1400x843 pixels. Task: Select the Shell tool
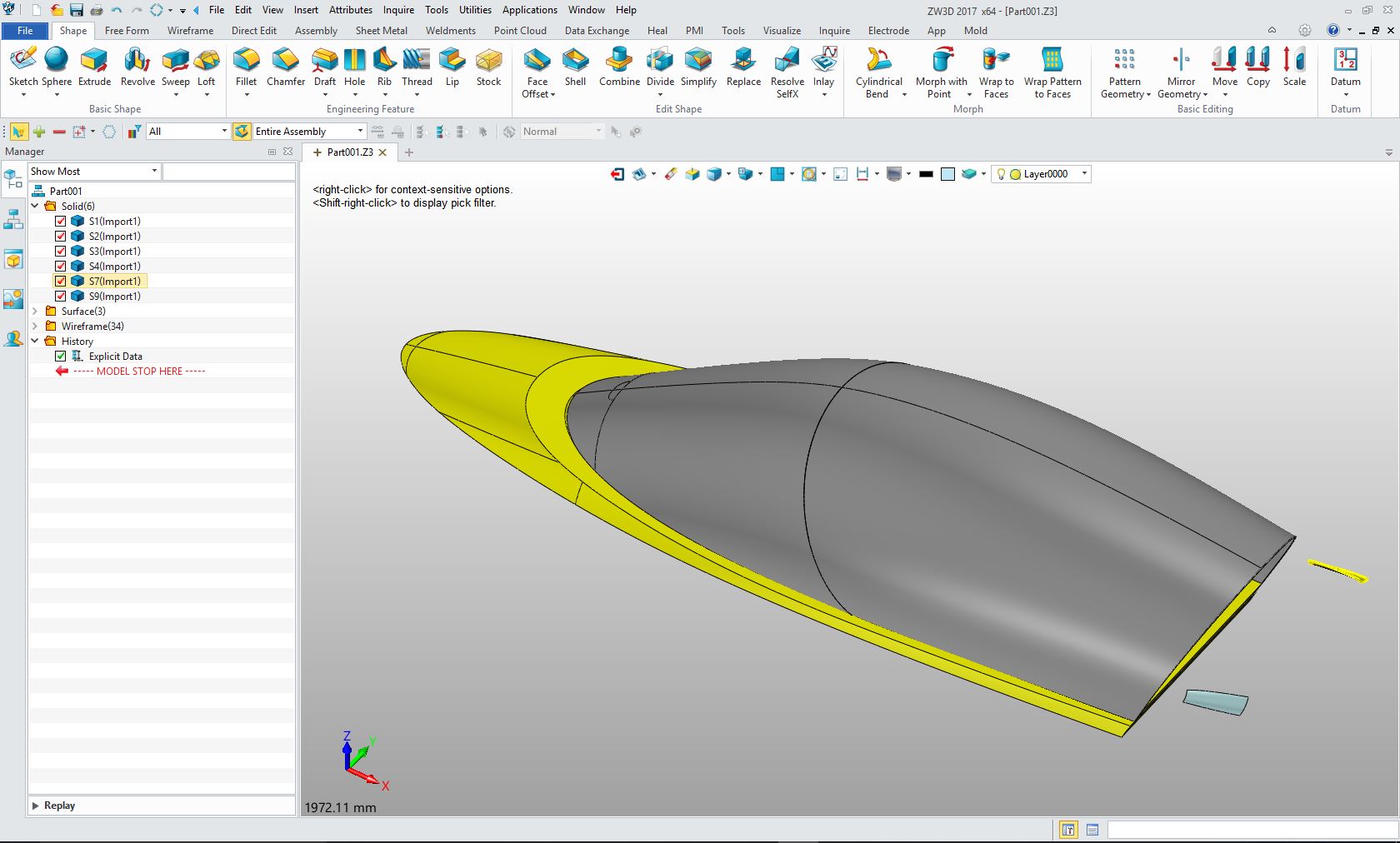(575, 67)
